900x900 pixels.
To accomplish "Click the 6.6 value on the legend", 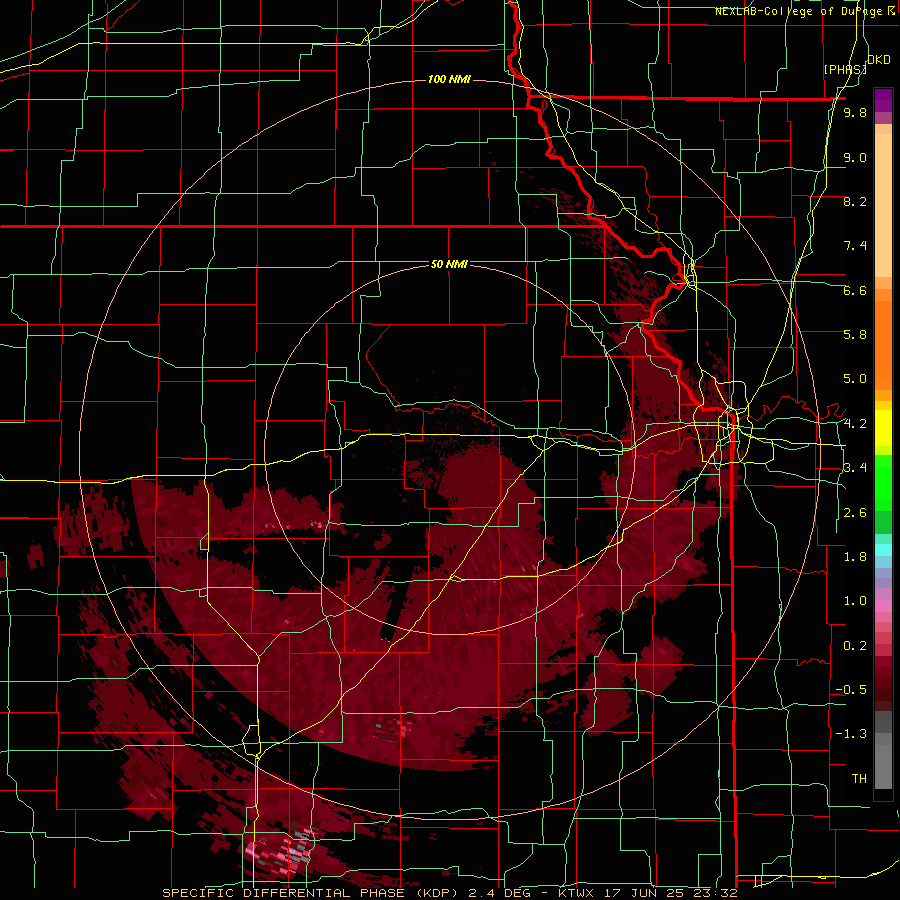I will pyautogui.click(x=855, y=290).
